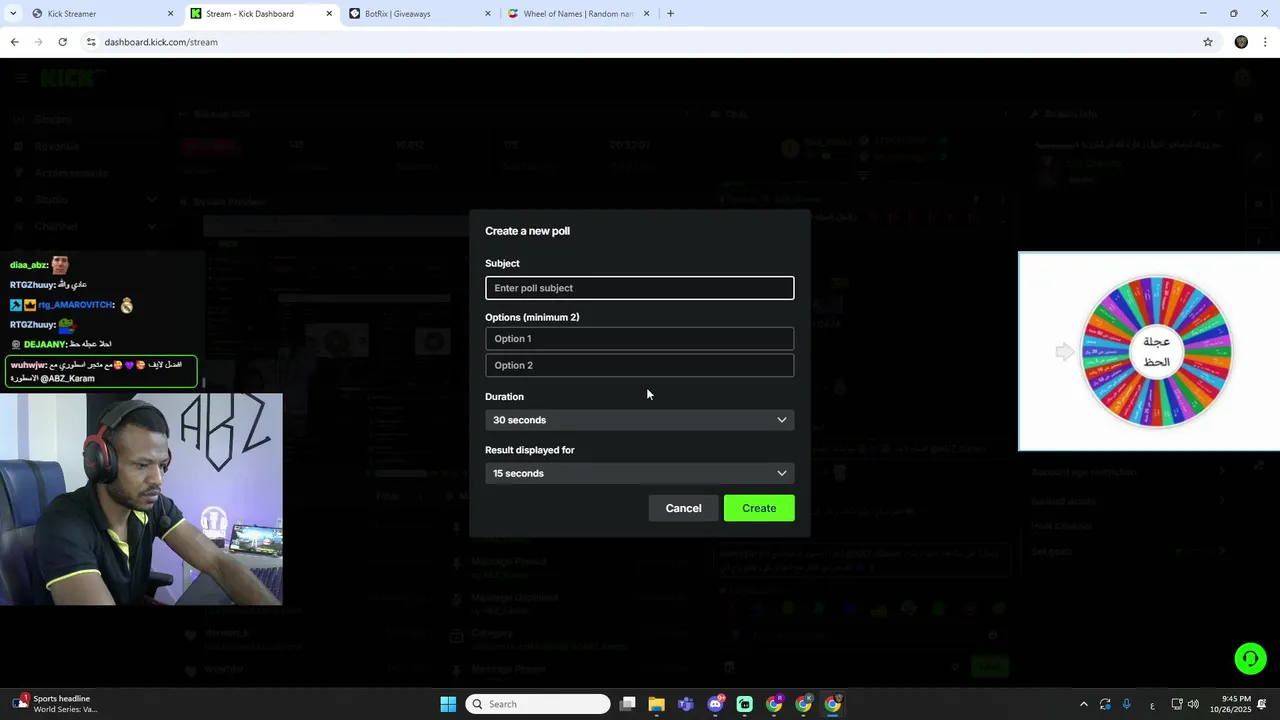Close the BotRix Giveaways tab

[488, 14]
